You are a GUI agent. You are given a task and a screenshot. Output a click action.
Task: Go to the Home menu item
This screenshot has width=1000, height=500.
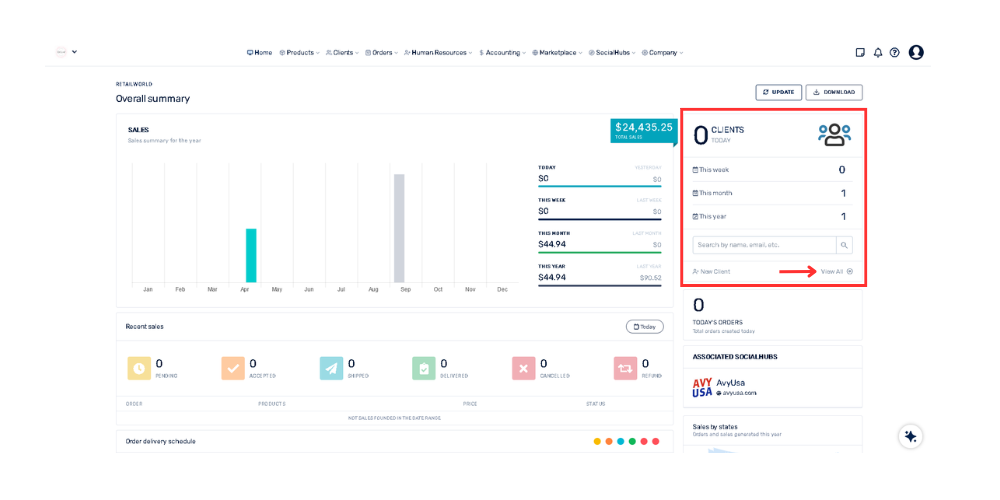[x=259, y=53]
